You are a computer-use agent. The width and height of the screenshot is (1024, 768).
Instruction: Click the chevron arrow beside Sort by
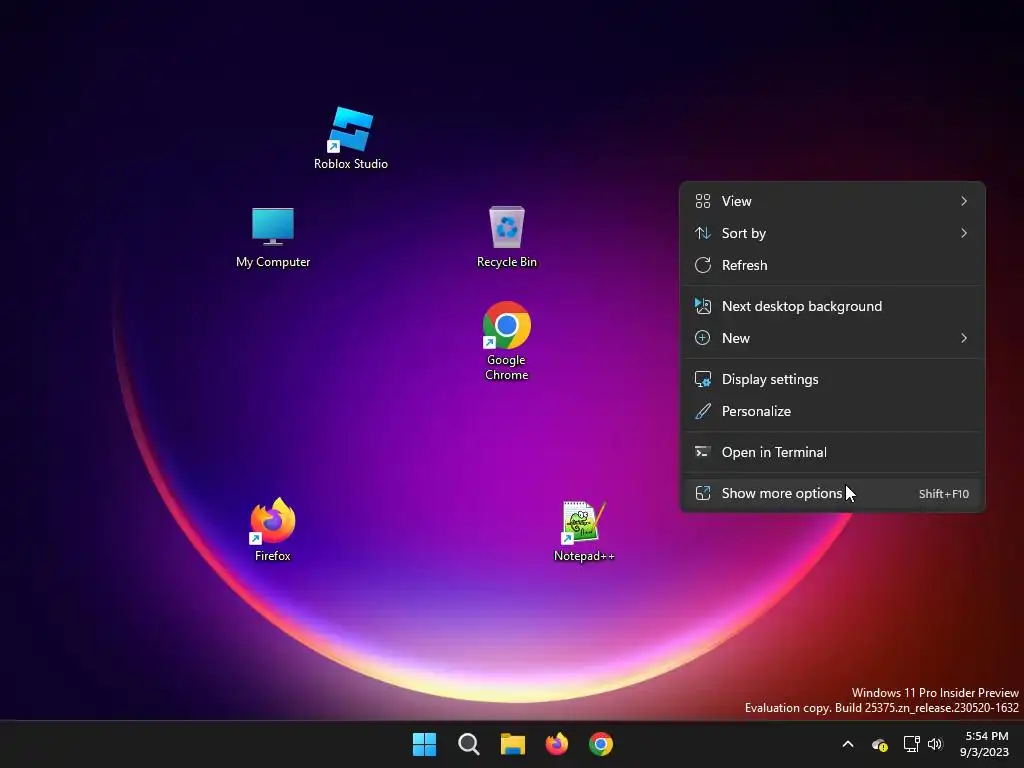tap(964, 233)
